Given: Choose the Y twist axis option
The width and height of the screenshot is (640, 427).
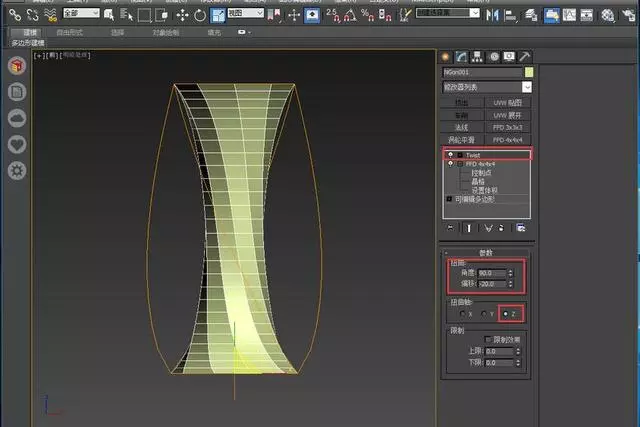Looking at the screenshot, I should click(482, 313).
